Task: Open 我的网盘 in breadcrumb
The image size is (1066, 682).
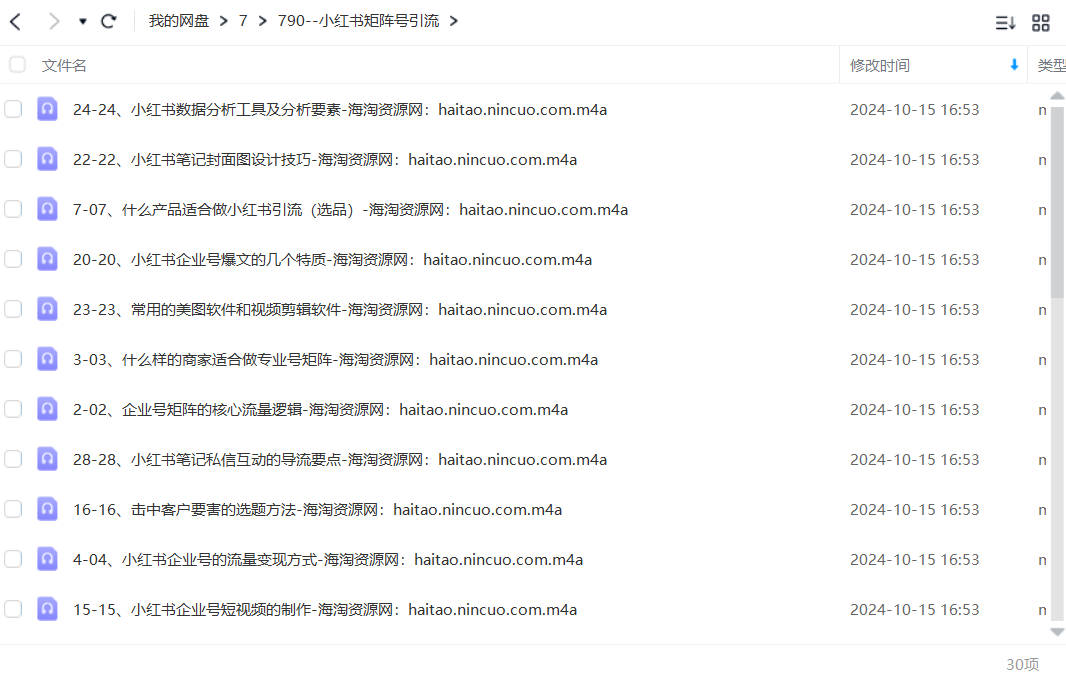Action: click(179, 21)
